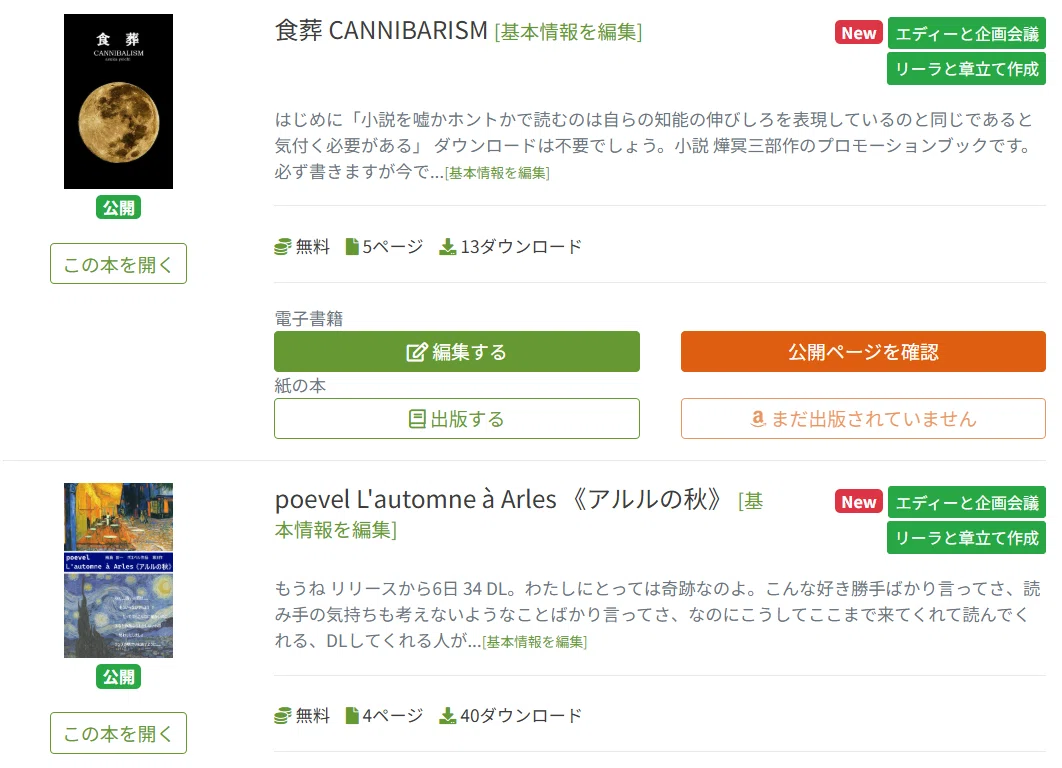The image size is (1062, 768).
Task: Open the CANNIBALISM moon cover thumbnail
Action: click(119, 102)
